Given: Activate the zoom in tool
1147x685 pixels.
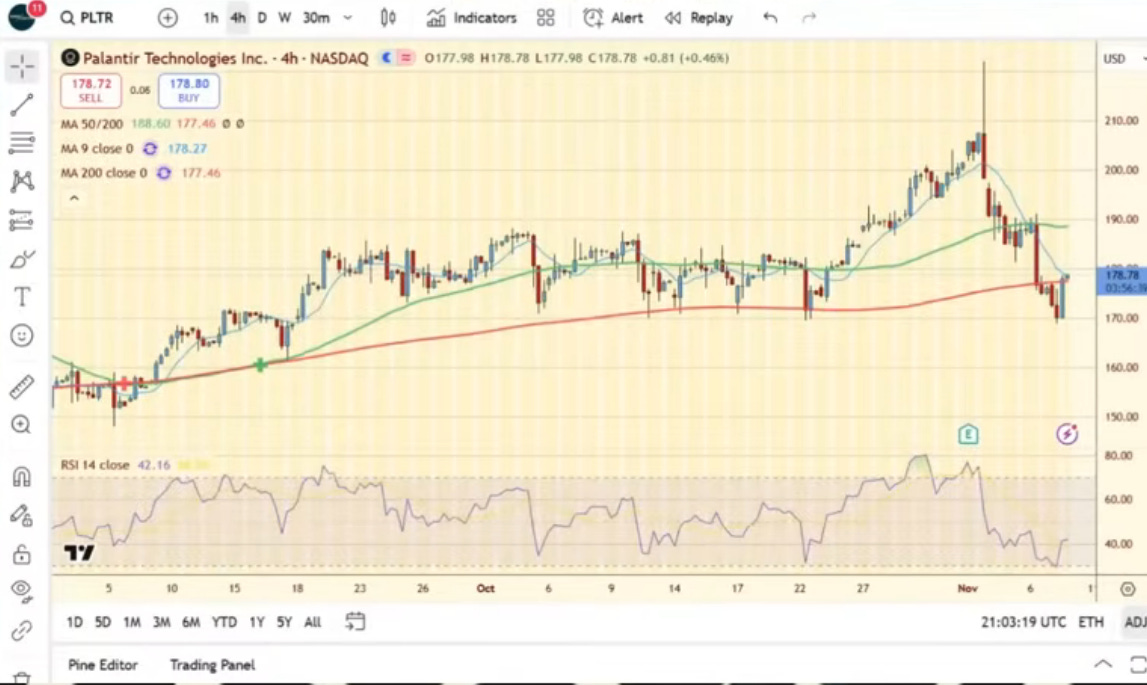Looking at the screenshot, I should click(21, 424).
